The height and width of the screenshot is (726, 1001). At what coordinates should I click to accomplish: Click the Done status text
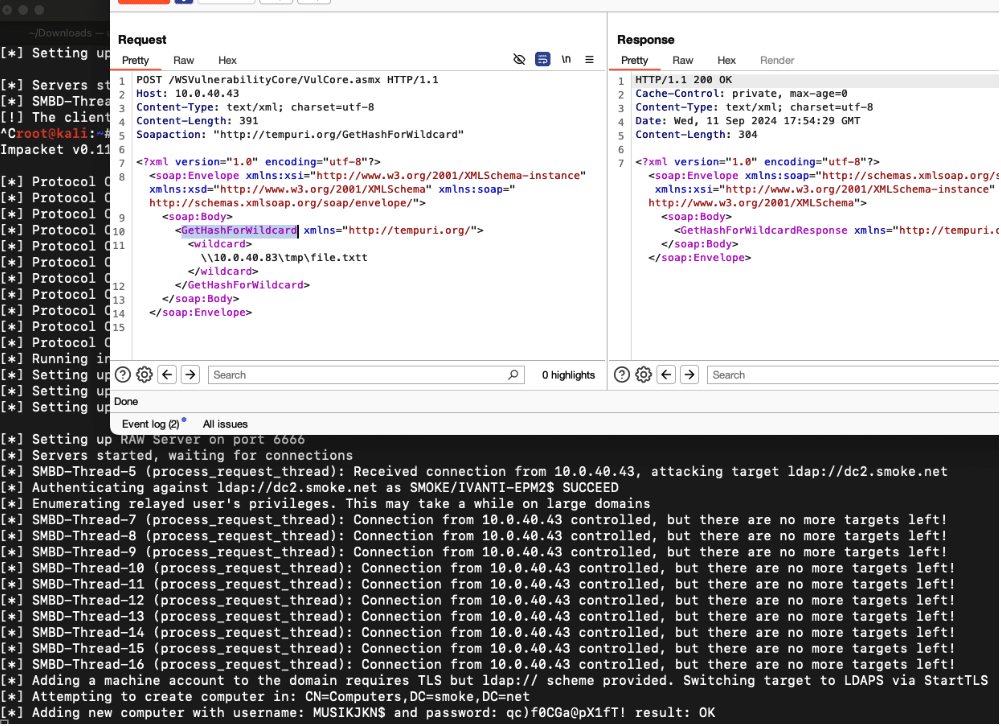click(126, 402)
